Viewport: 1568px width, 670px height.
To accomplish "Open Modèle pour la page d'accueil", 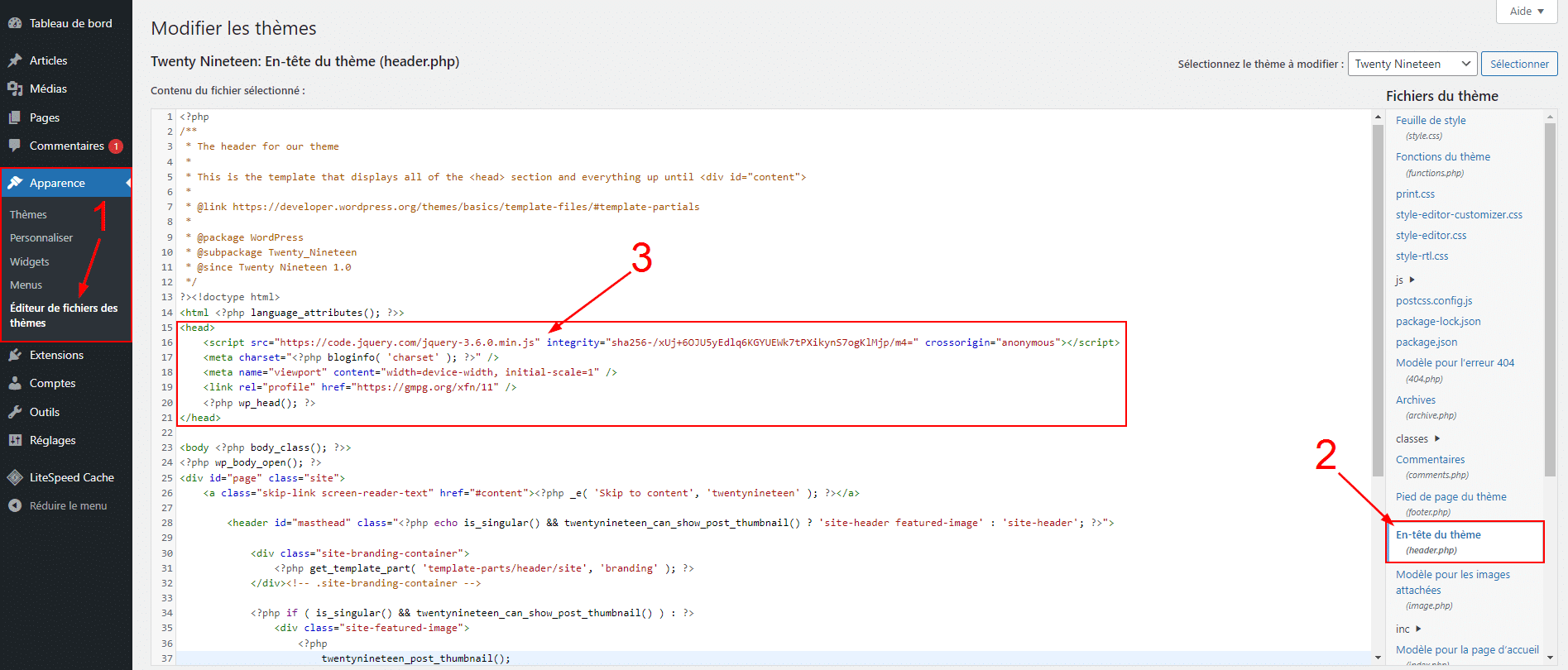I will point(1467,649).
